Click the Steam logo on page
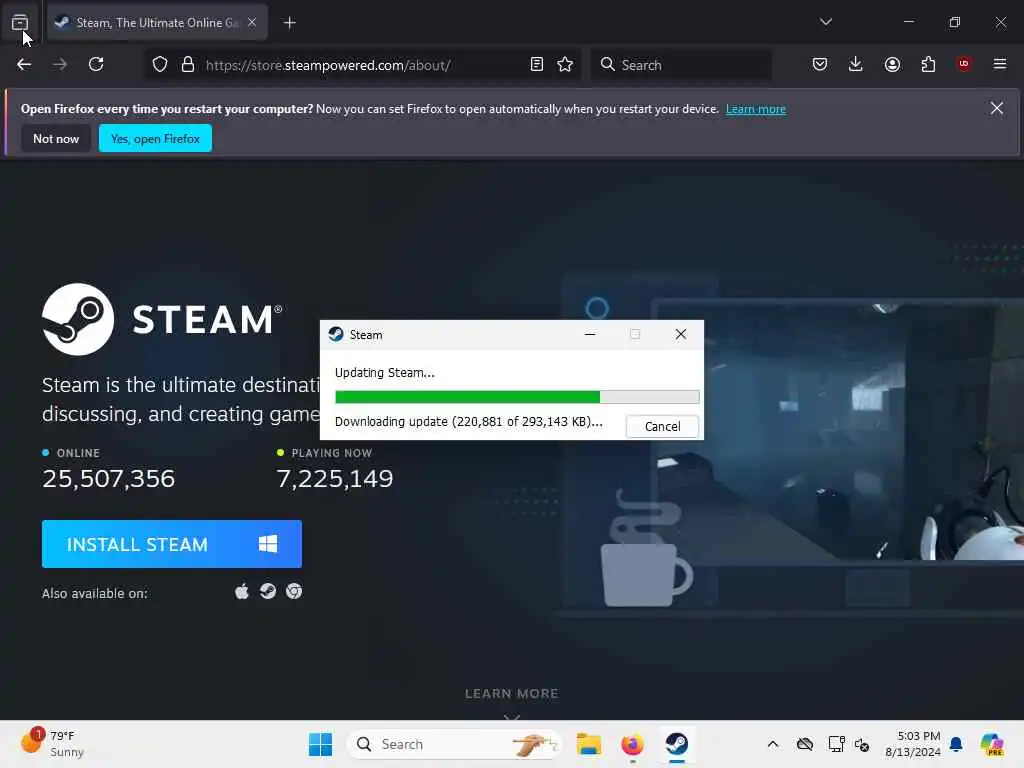The width and height of the screenshot is (1024, 768). coord(162,319)
